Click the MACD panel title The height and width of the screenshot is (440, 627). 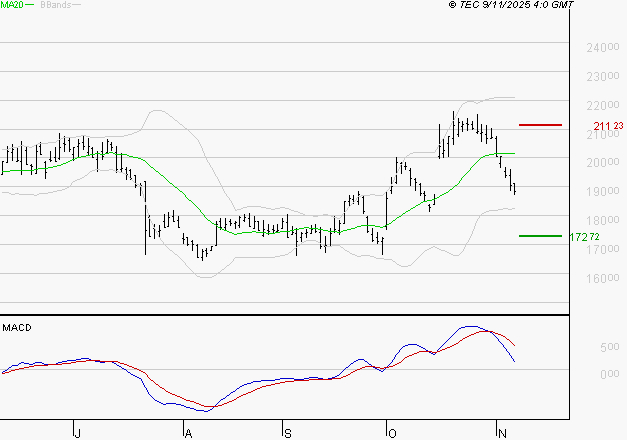17,328
